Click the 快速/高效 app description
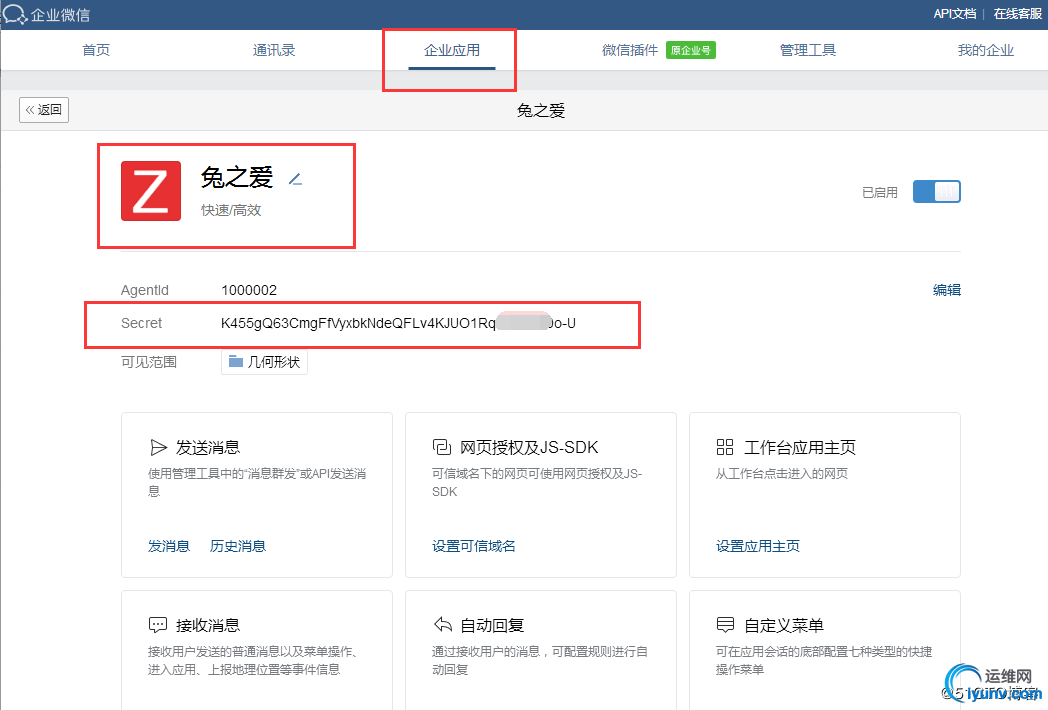 coord(231,211)
